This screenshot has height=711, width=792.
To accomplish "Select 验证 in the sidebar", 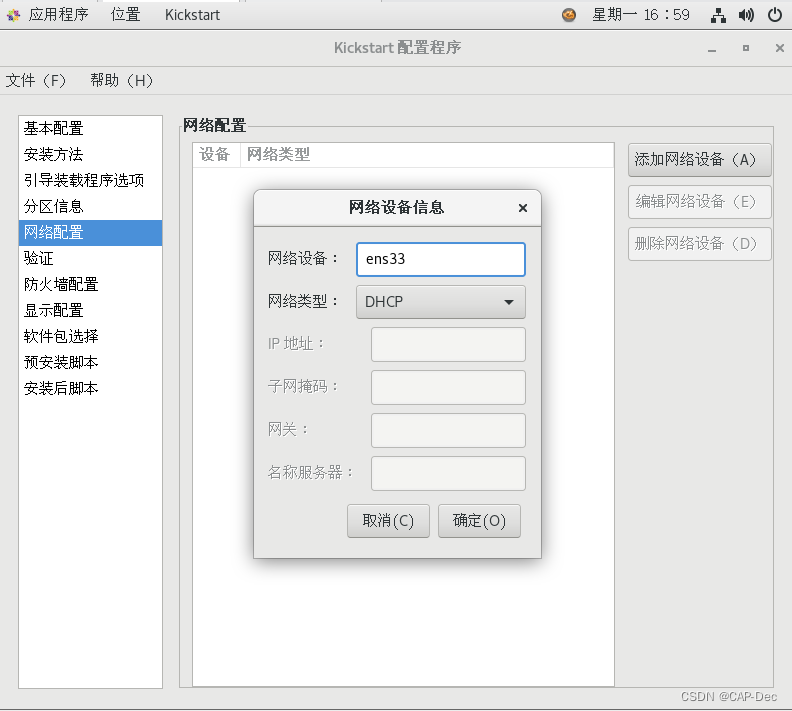I will coord(90,259).
